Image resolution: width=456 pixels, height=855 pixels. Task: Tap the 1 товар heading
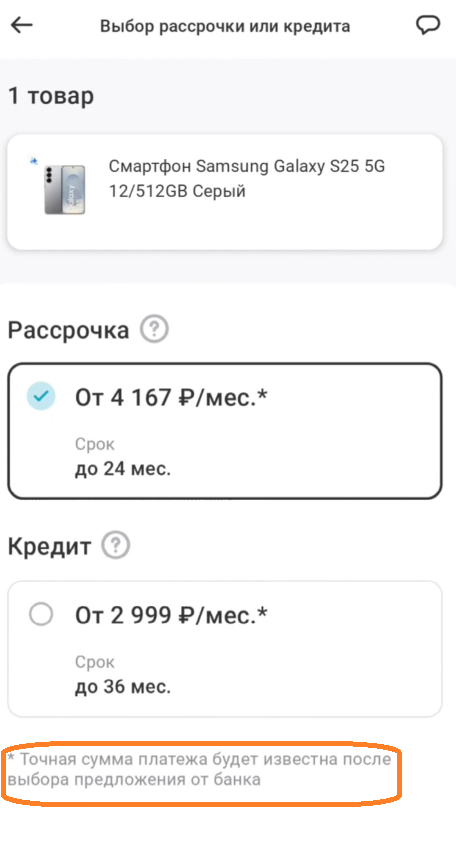[51, 96]
